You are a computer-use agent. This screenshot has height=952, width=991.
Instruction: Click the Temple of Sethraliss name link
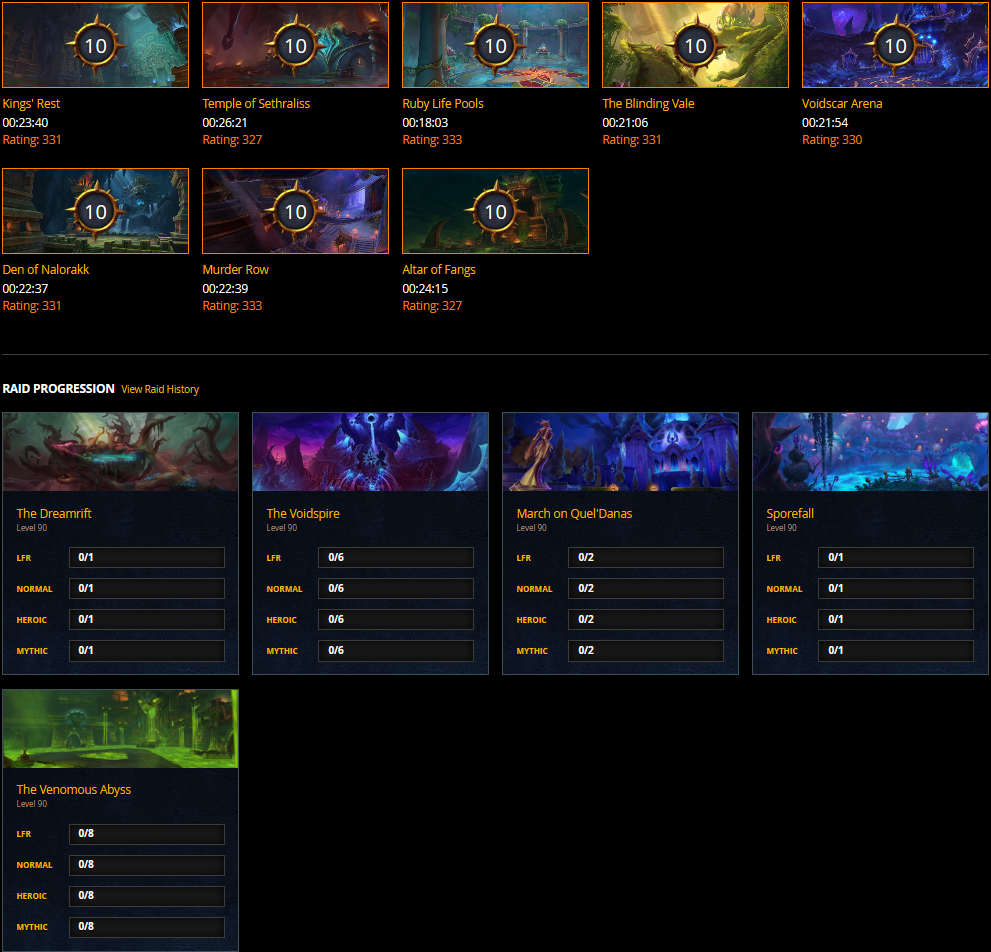pyautogui.click(x=256, y=104)
